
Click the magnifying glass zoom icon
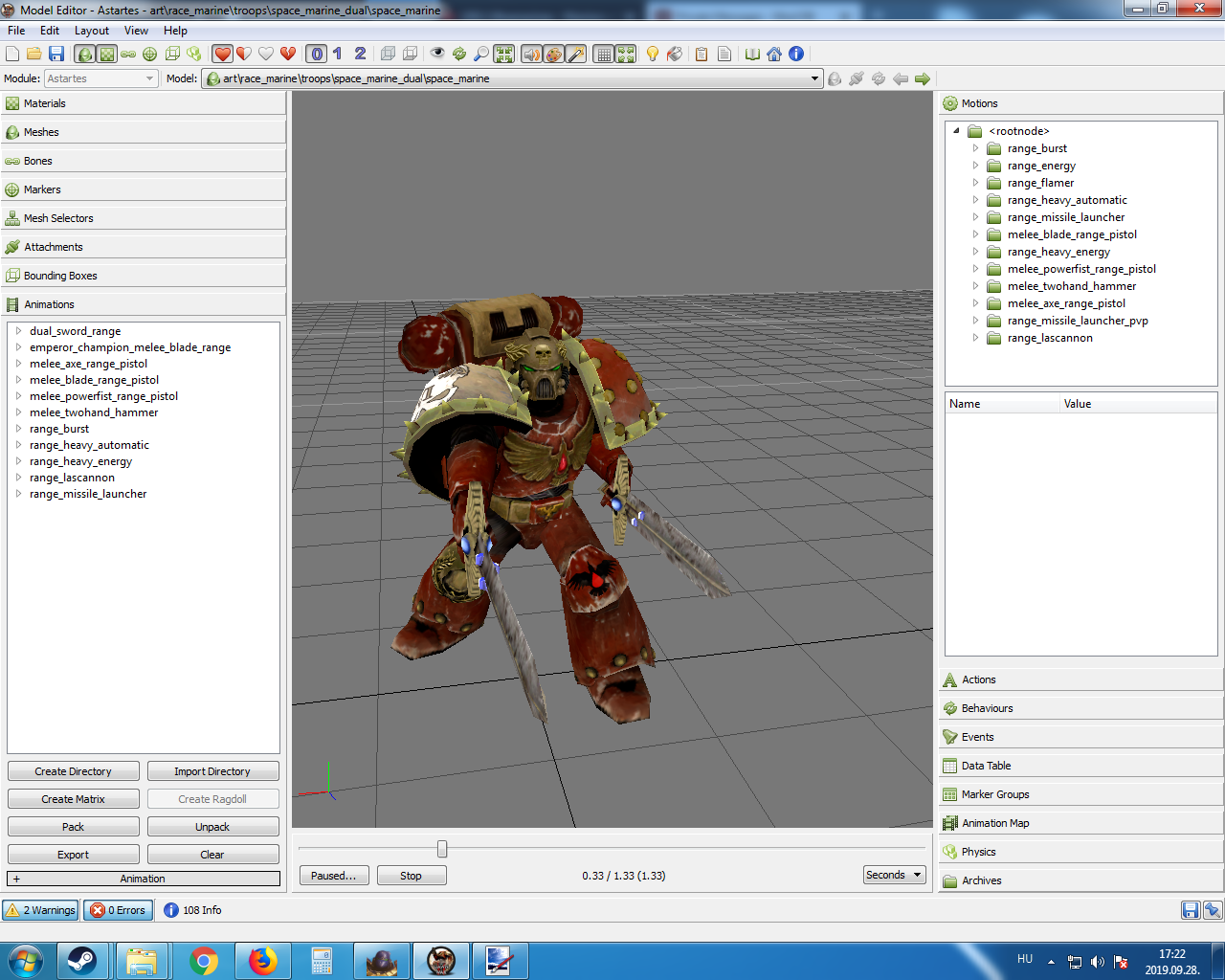(x=481, y=55)
